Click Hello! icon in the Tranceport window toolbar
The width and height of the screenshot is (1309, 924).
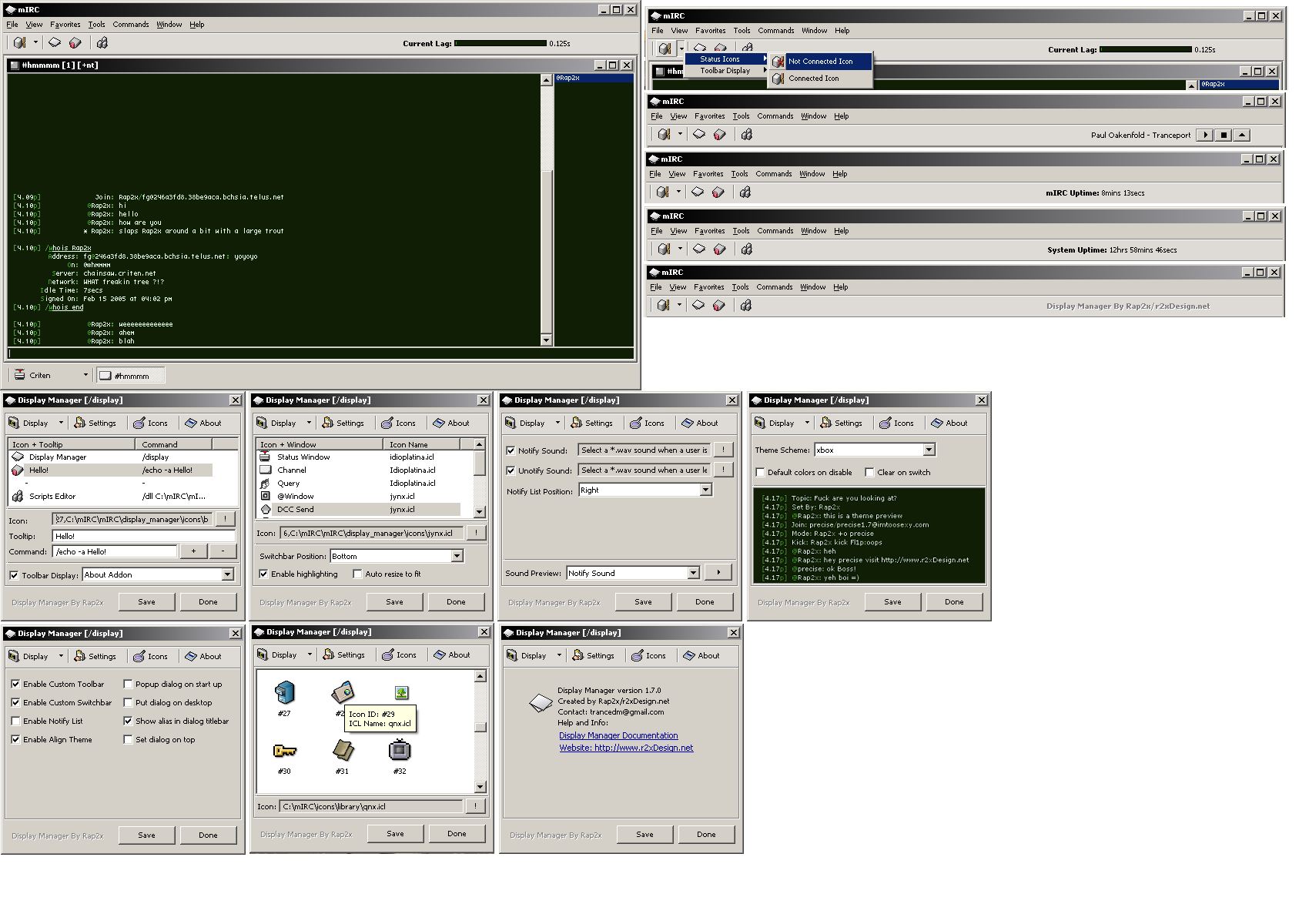719,135
